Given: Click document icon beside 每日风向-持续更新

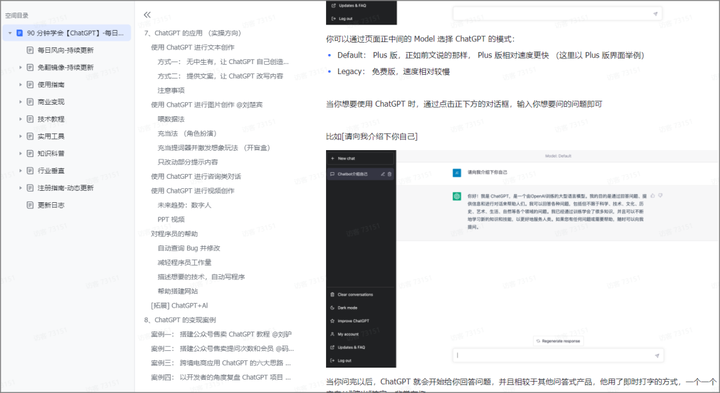Looking at the screenshot, I should 30,50.
